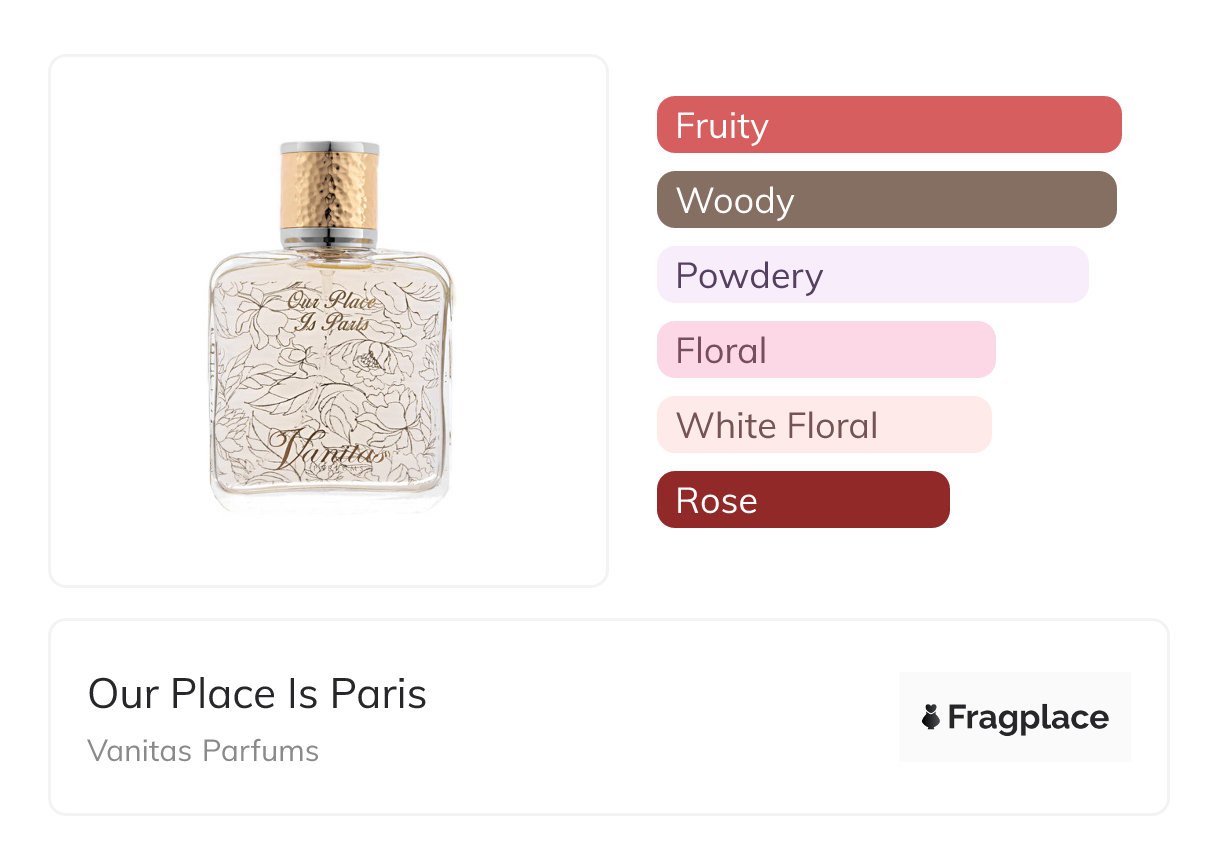The height and width of the screenshot is (864, 1218).
Task: Click the word Woody in the brown bar
Action: click(735, 201)
